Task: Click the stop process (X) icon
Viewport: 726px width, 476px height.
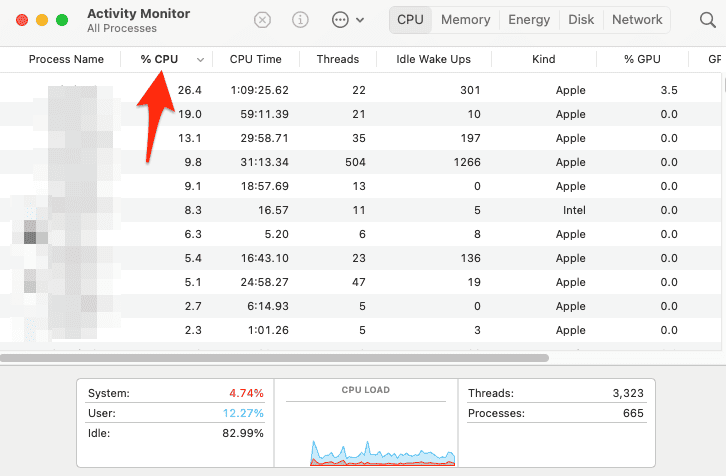Action: [x=262, y=20]
